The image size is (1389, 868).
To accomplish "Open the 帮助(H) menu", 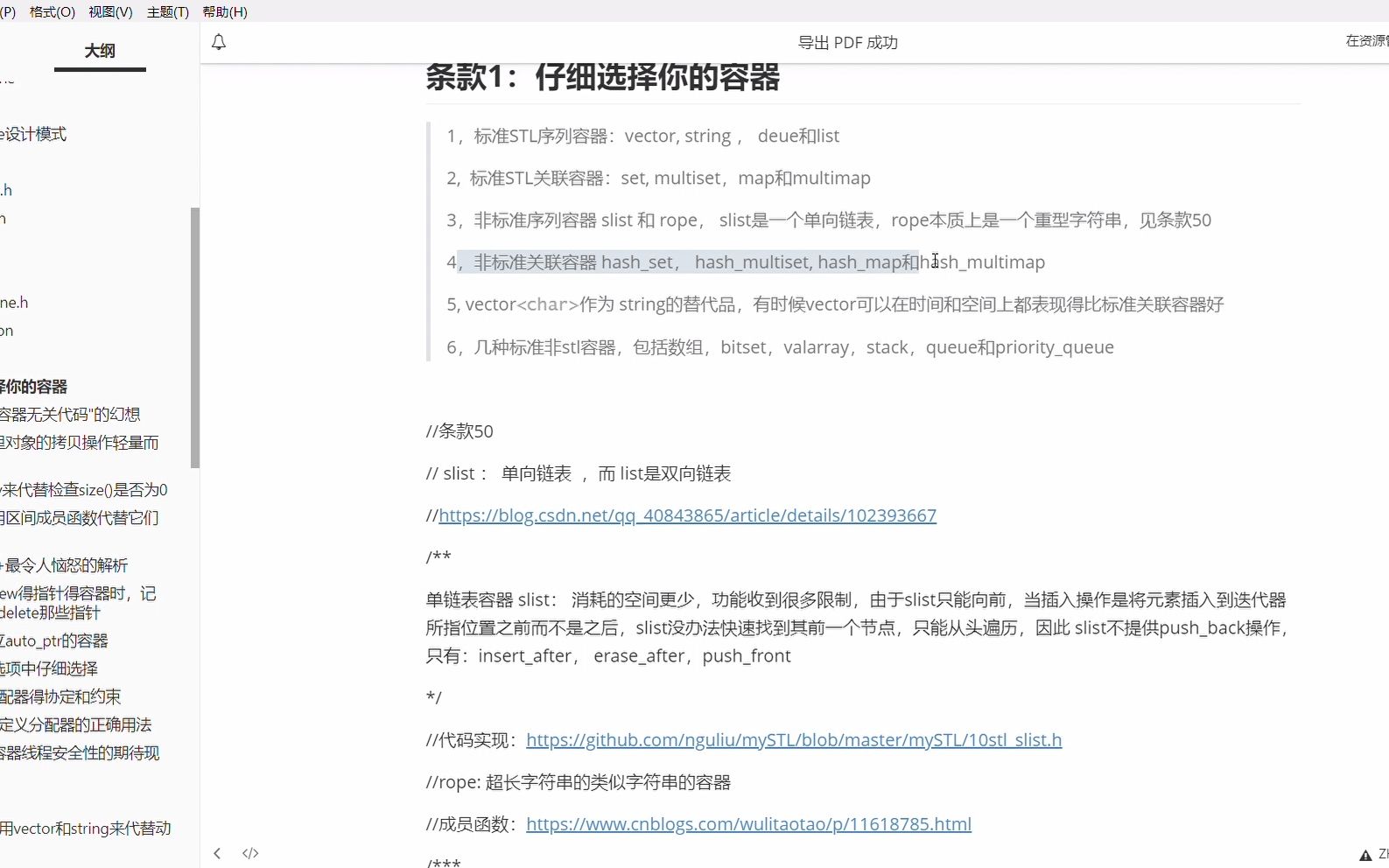I will 225,11.
